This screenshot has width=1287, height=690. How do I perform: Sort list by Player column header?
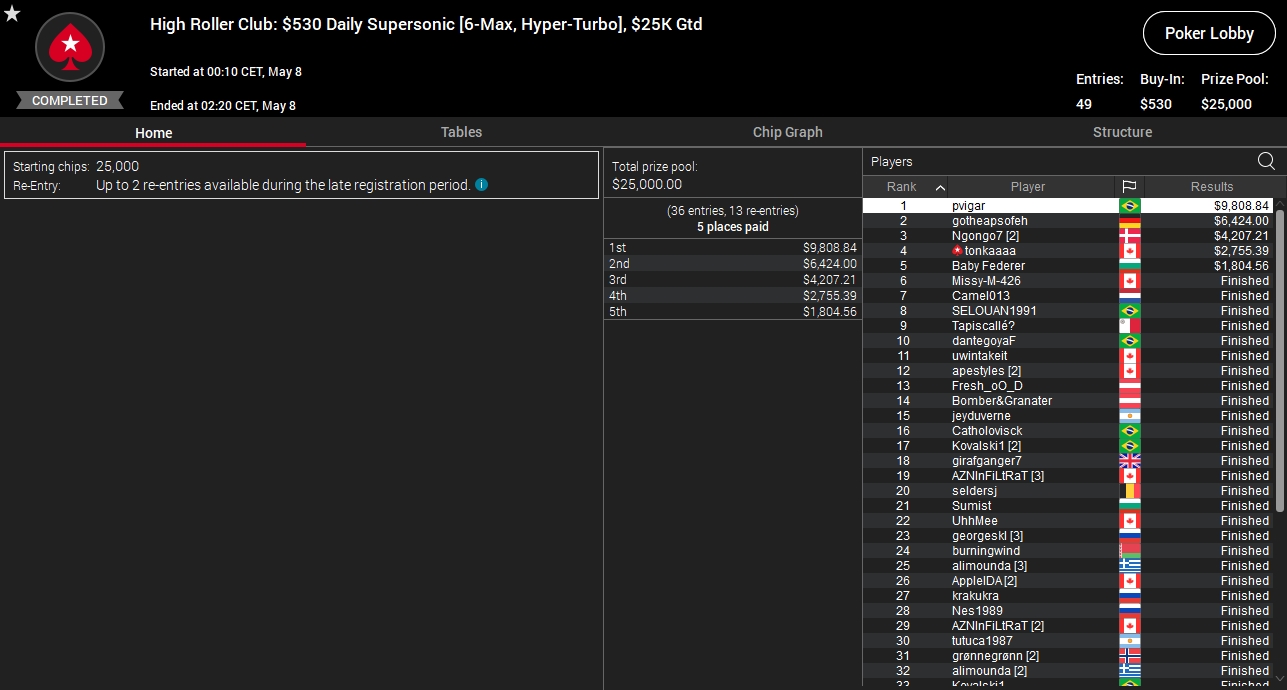1027,187
